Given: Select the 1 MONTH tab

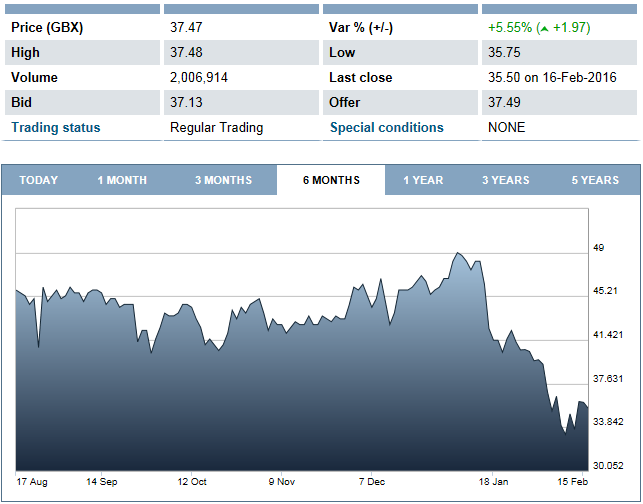Looking at the screenshot, I should click(122, 180).
